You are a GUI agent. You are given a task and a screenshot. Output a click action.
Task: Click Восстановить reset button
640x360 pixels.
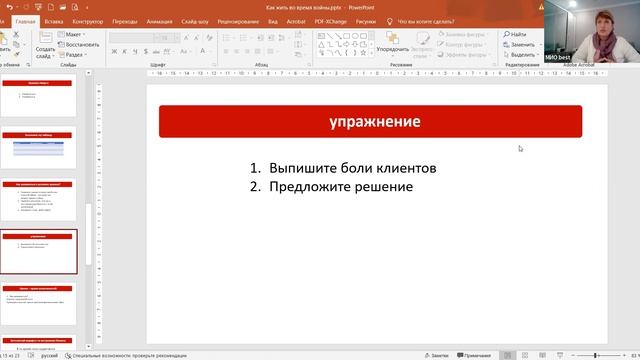click(x=79, y=44)
